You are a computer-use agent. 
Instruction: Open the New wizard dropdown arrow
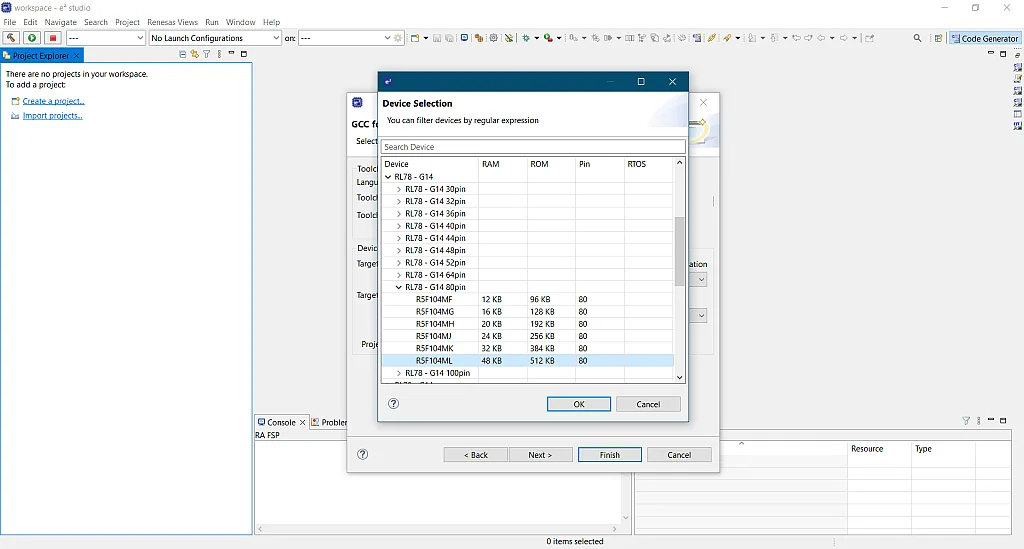click(x=426, y=38)
